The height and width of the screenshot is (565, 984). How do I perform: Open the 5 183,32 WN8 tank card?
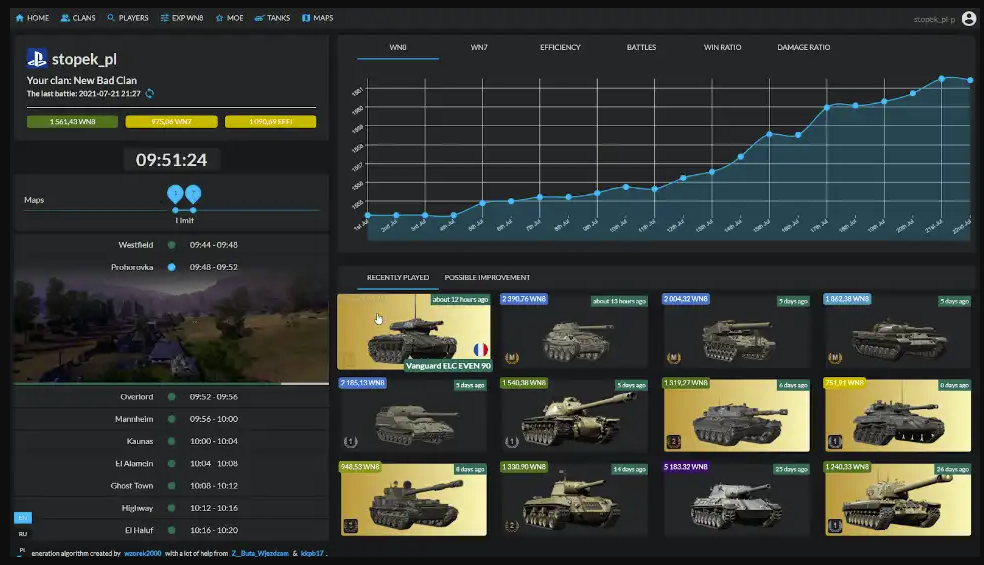point(737,499)
